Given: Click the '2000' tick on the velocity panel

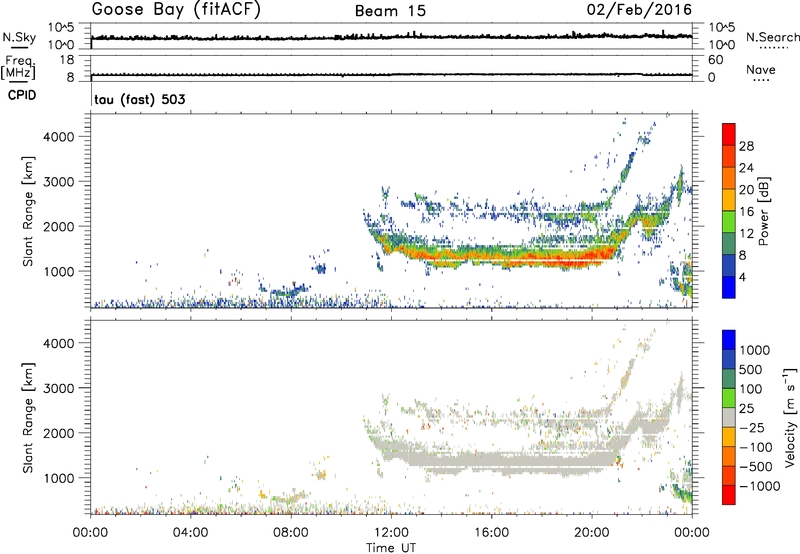Looking at the screenshot, I should pos(59,433).
